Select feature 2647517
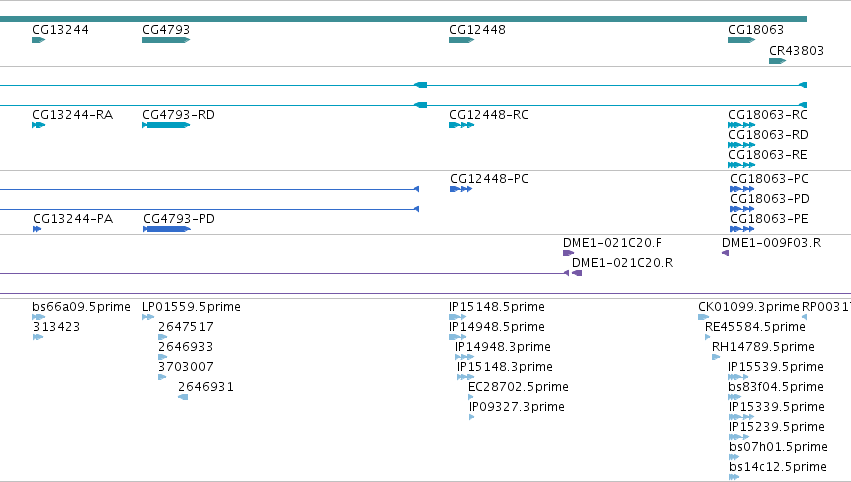The width and height of the screenshot is (851, 482). point(186,327)
